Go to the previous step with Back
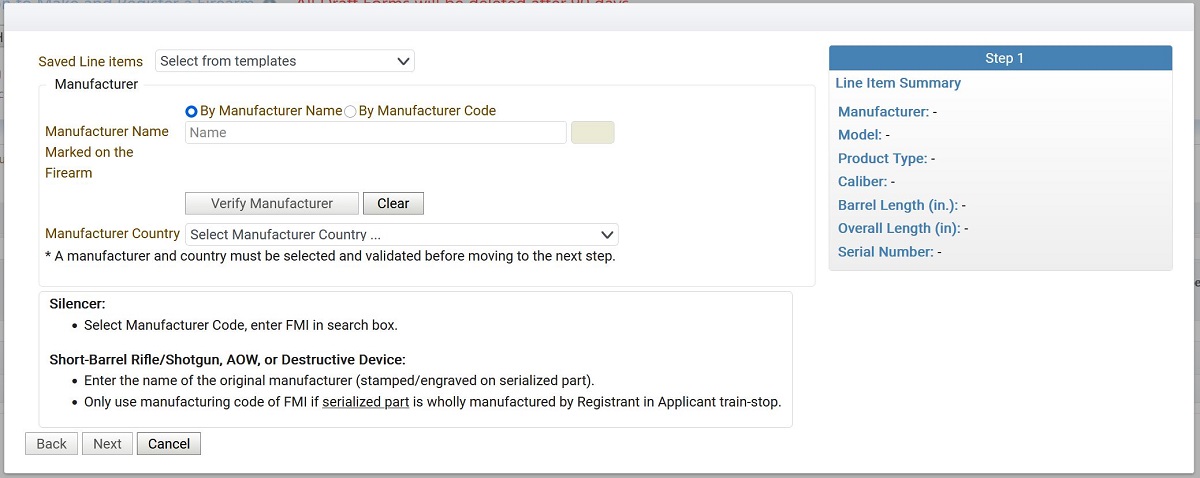Image resolution: width=1200 pixels, height=478 pixels. pos(52,443)
